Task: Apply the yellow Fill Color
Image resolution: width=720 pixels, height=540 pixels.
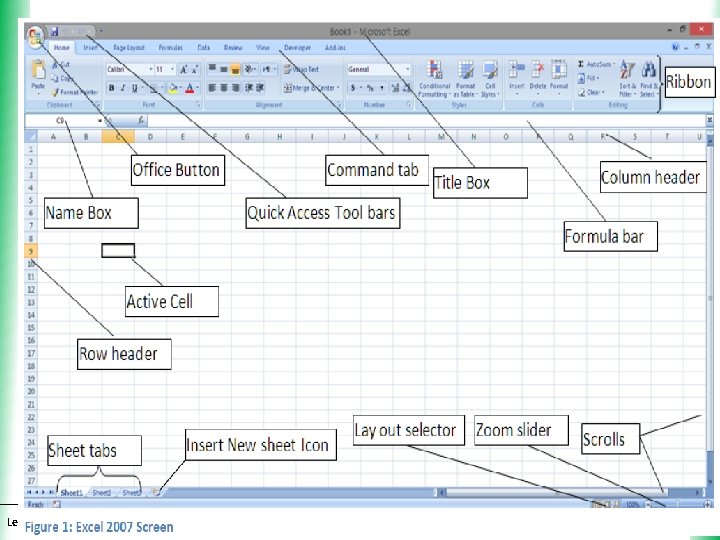Action: (173, 88)
